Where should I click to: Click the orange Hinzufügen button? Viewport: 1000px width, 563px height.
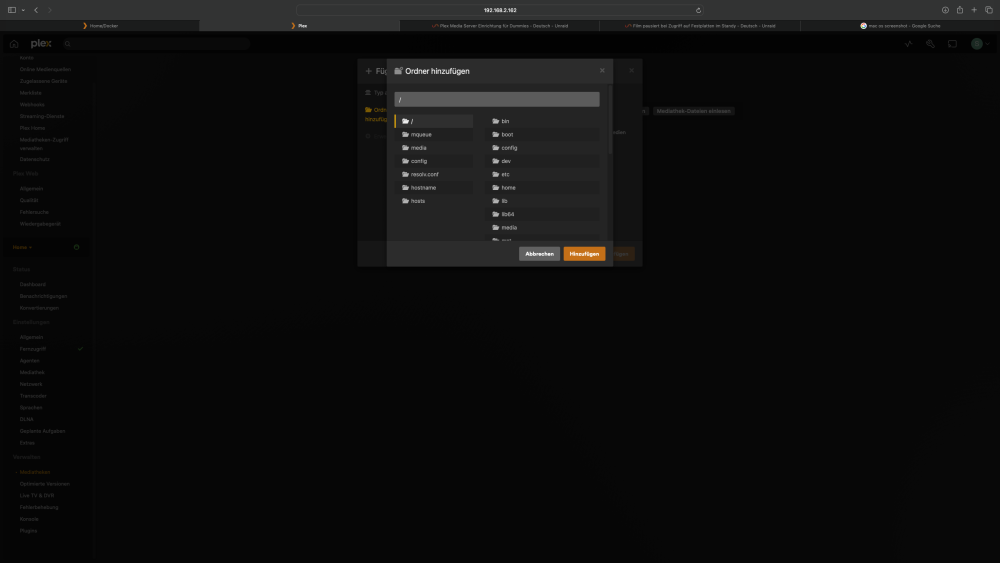tap(584, 254)
